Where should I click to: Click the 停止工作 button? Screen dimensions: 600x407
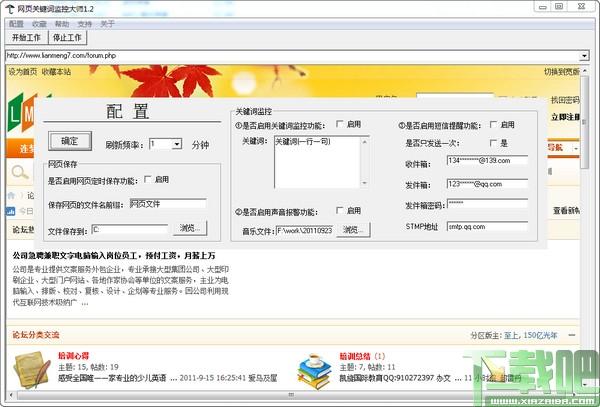coord(67,37)
